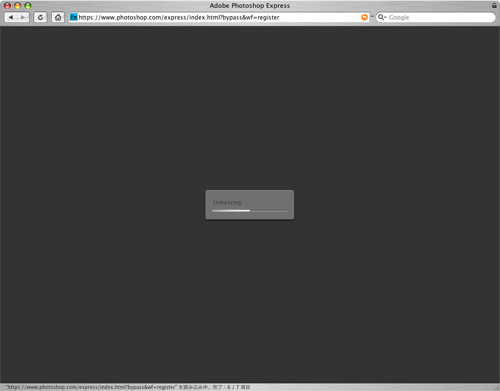Click the orange icon in the address bar
Viewport: 500px width, 391px height.
coord(365,17)
